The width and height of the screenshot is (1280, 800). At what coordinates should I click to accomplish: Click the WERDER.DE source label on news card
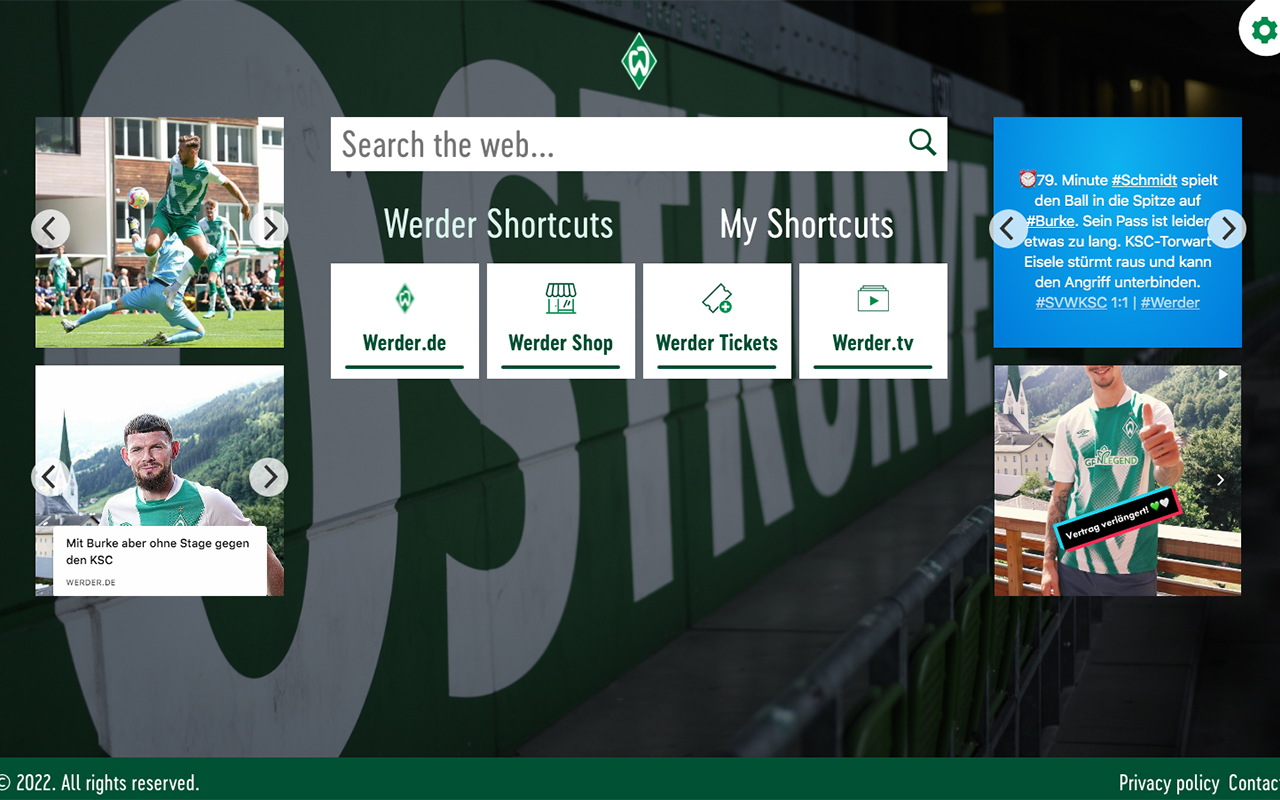91,582
